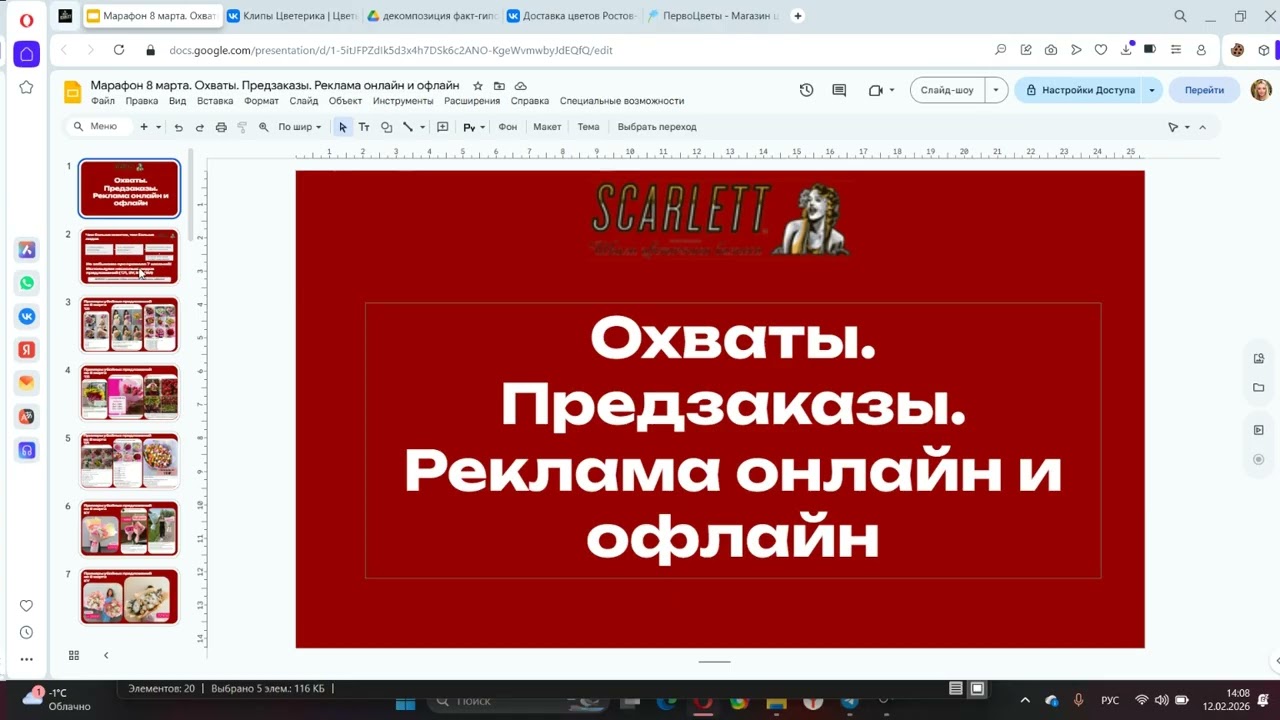This screenshot has width=1280, height=720.
Task: Open the Инструменты menu
Action: coord(403,101)
